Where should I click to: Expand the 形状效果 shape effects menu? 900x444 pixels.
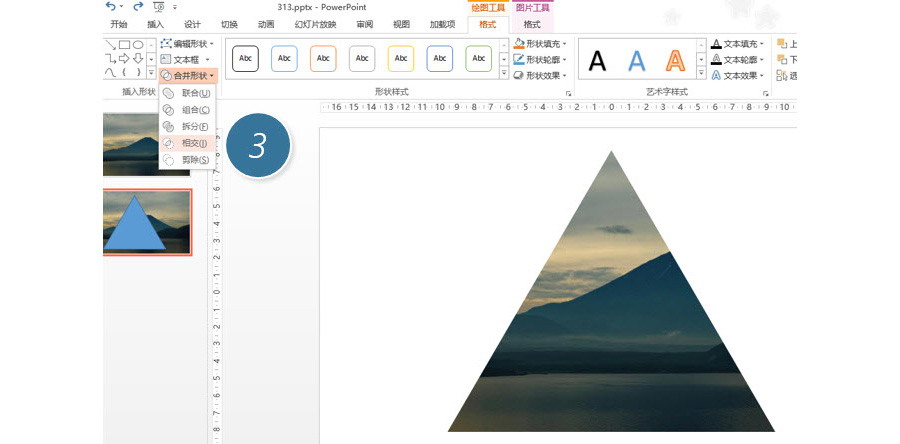pos(541,75)
